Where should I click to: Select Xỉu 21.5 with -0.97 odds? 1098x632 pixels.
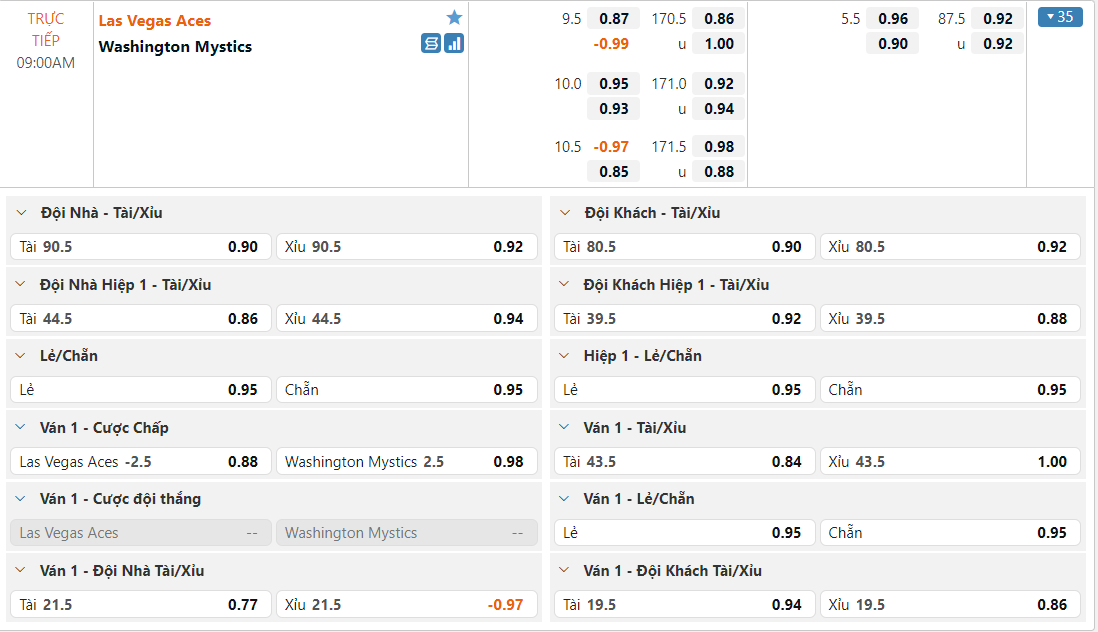tap(406, 605)
